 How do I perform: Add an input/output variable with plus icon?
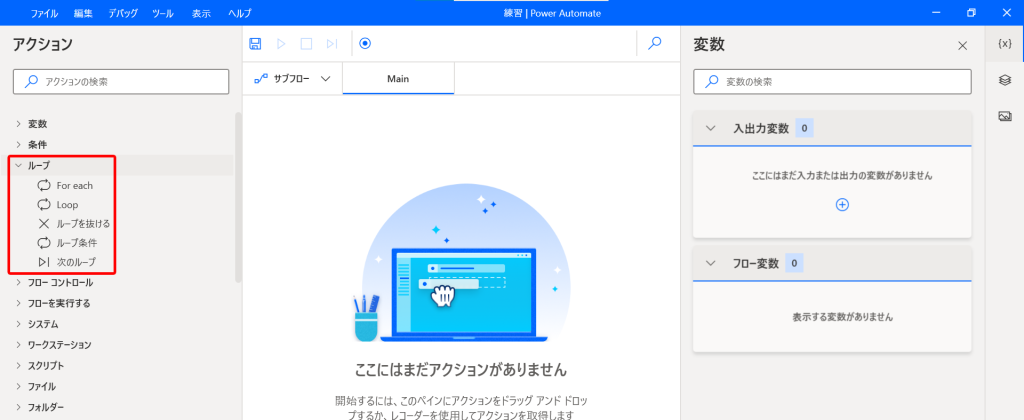[842, 204]
